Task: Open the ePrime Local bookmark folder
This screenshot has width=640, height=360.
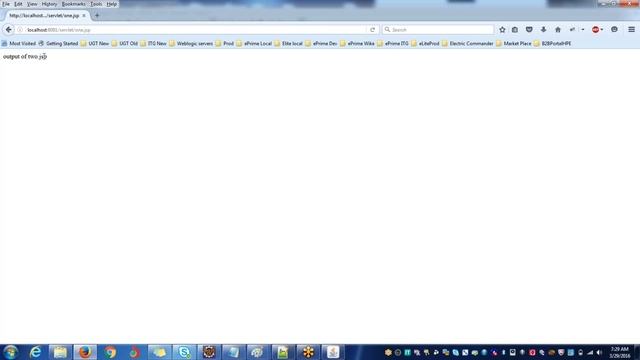Action: pos(254,43)
